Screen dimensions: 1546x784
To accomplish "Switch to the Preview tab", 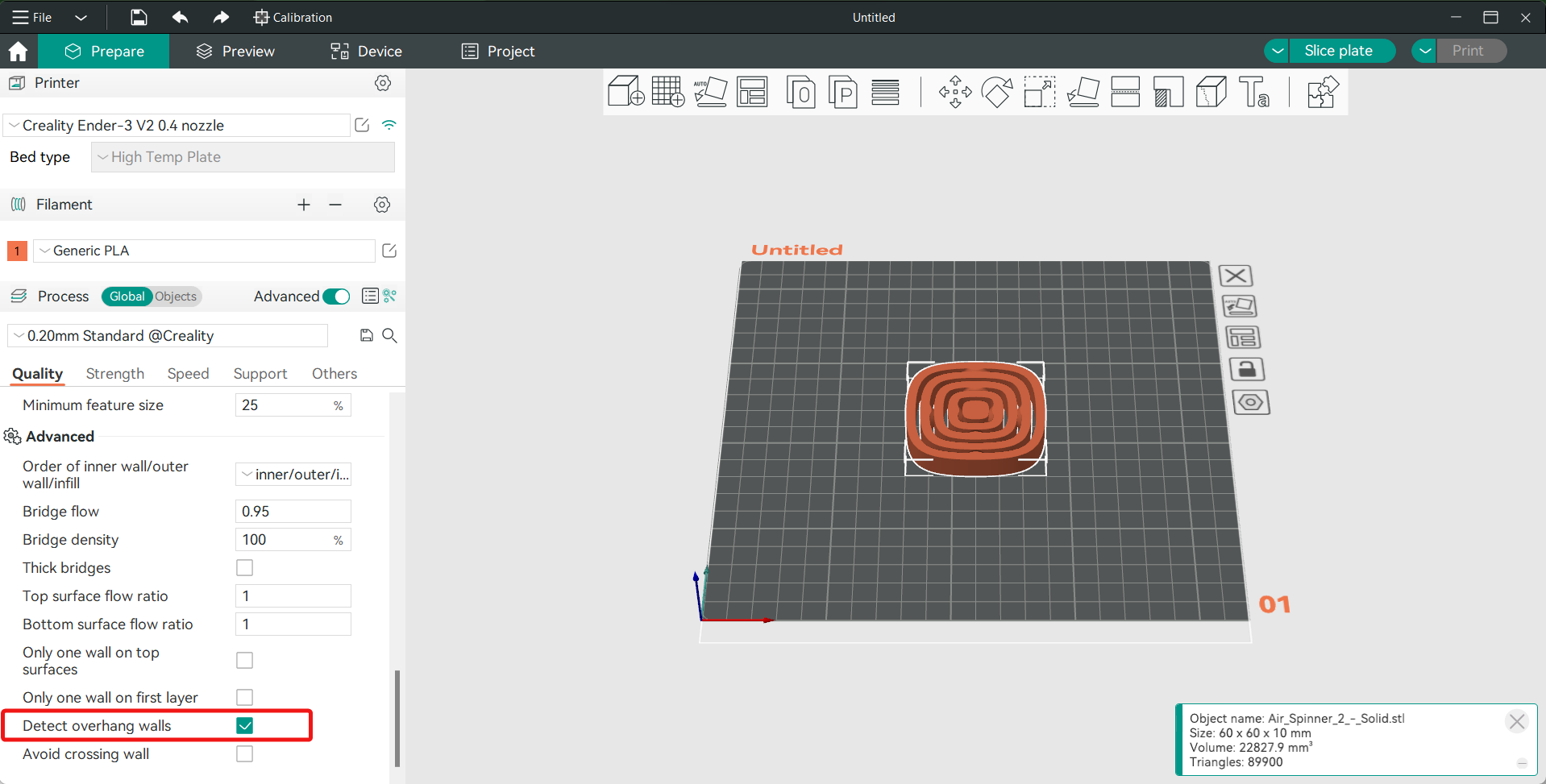I will [235, 52].
